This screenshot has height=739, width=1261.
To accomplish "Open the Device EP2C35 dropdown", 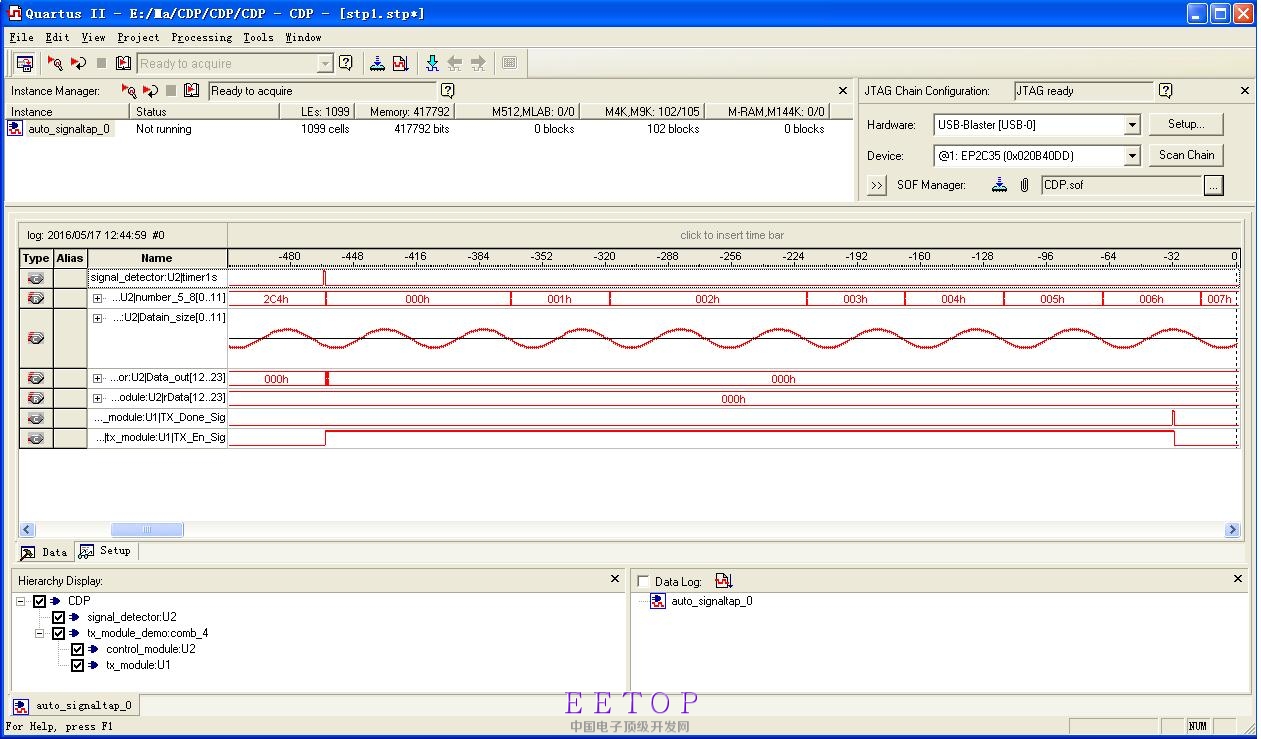I will [1132, 156].
